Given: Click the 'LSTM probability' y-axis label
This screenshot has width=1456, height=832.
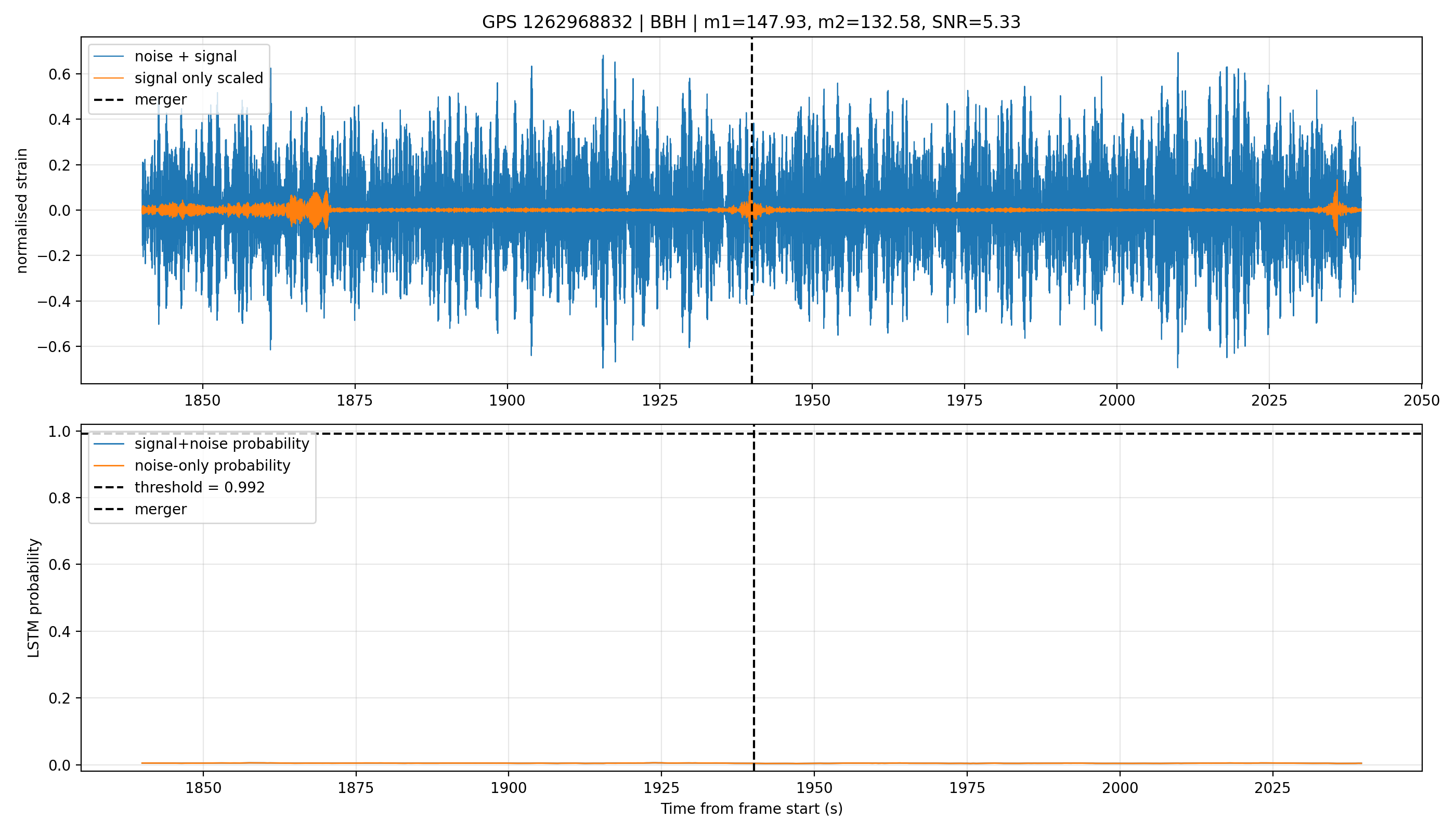Looking at the screenshot, I should tap(34, 597).
